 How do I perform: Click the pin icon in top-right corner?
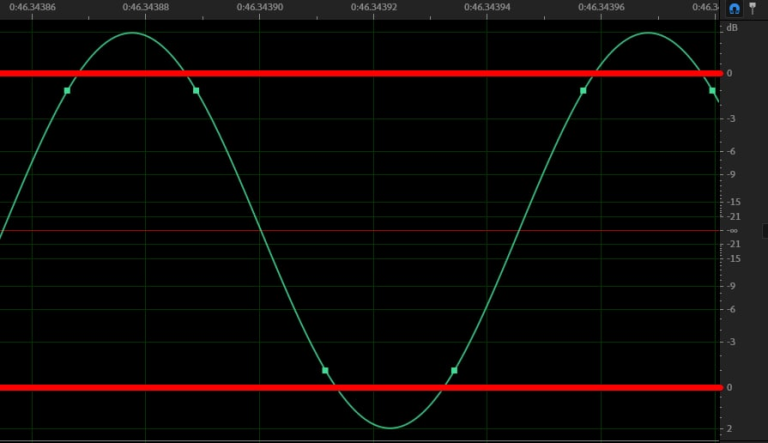pos(753,8)
